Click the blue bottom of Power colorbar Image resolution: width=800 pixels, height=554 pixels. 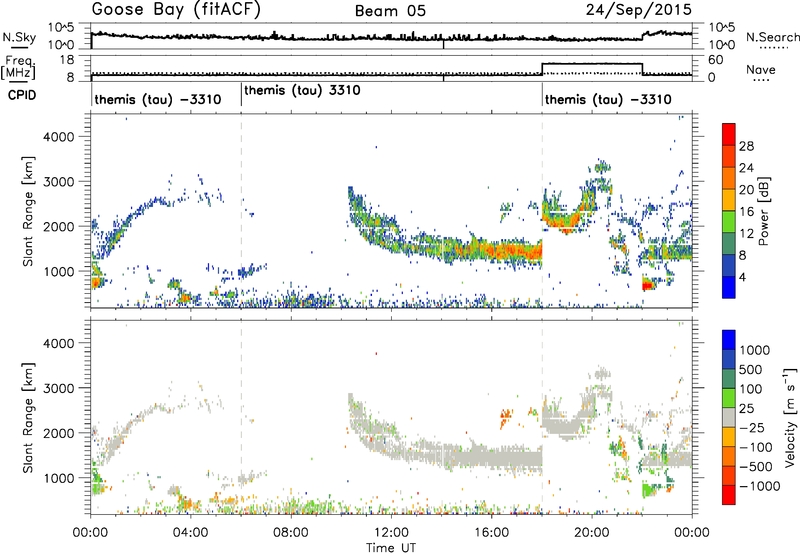[x=729, y=287]
